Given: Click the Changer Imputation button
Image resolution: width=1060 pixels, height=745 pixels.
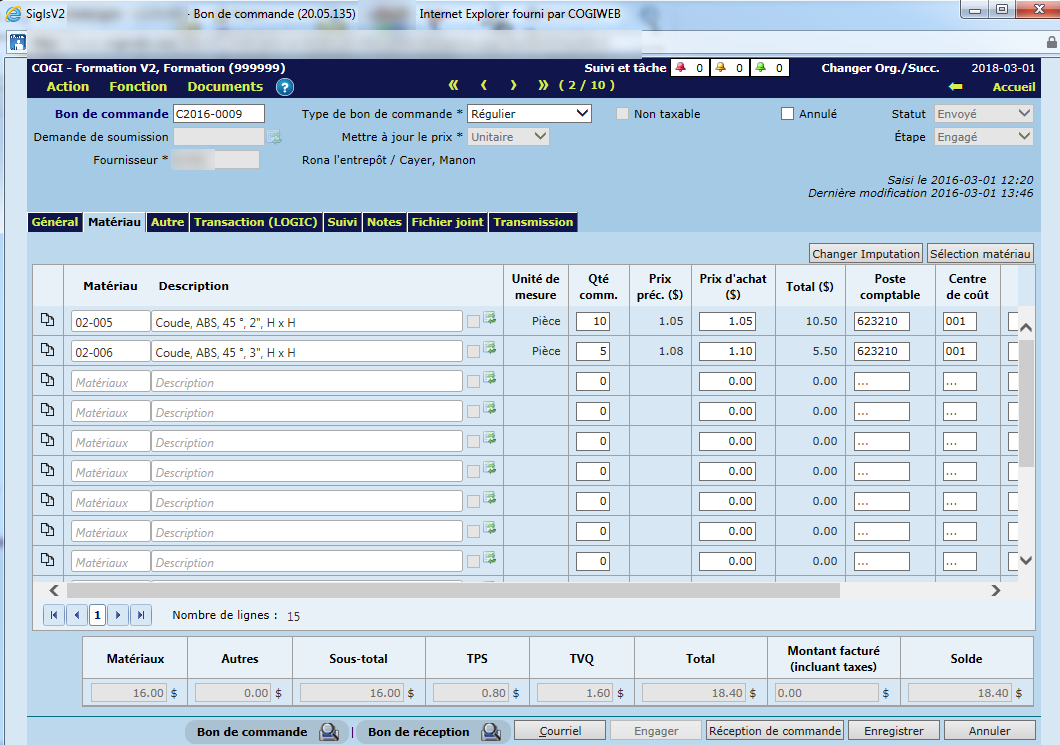Looking at the screenshot, I should pos(865,254).
